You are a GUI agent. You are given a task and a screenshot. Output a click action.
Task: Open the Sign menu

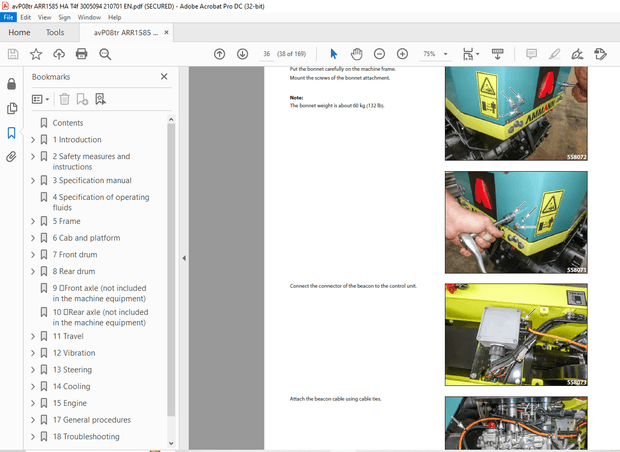click(x=64, y=17)
